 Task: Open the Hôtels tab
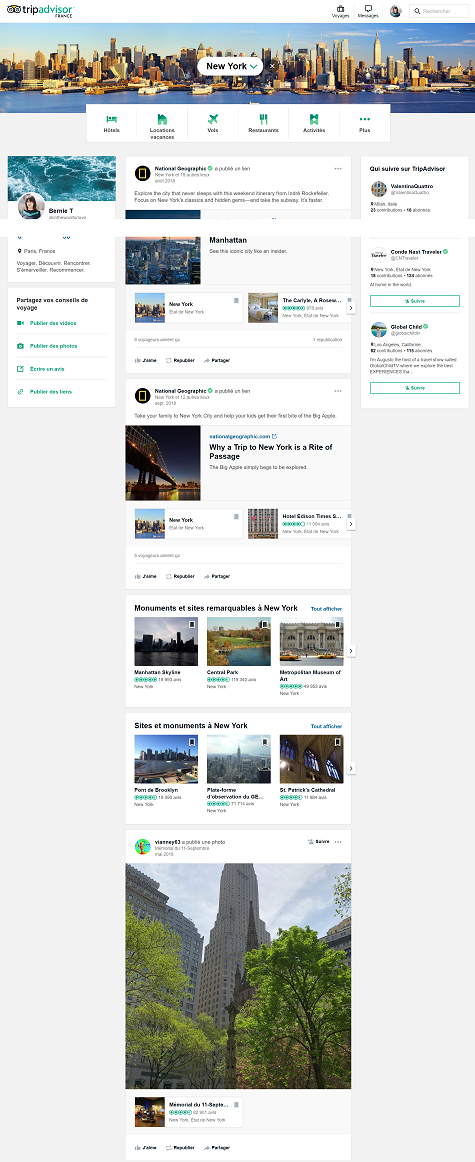[112, 123]
